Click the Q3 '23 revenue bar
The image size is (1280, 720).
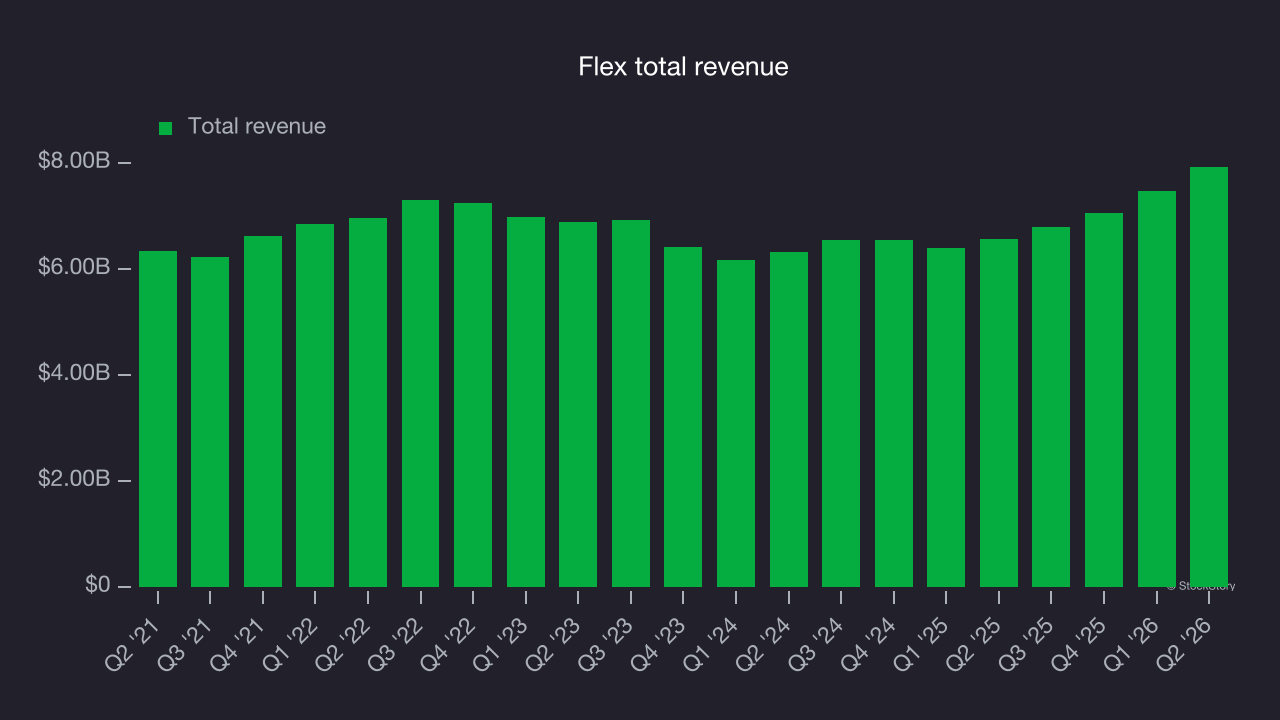tap(631, 403)
